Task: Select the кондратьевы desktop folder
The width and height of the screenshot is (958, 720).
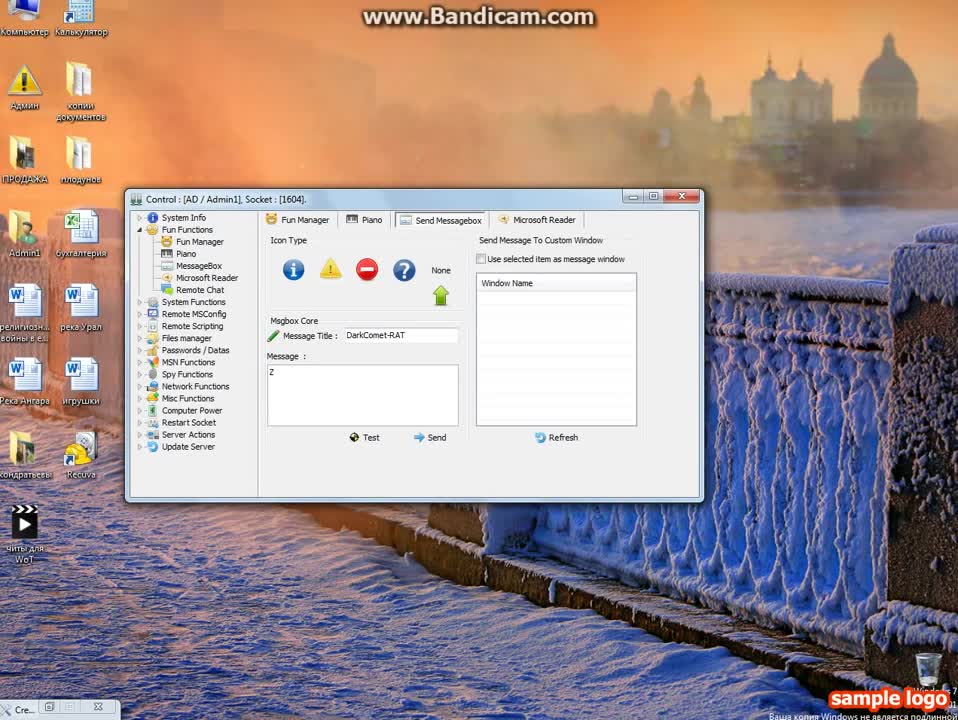Action: [24, 455]
